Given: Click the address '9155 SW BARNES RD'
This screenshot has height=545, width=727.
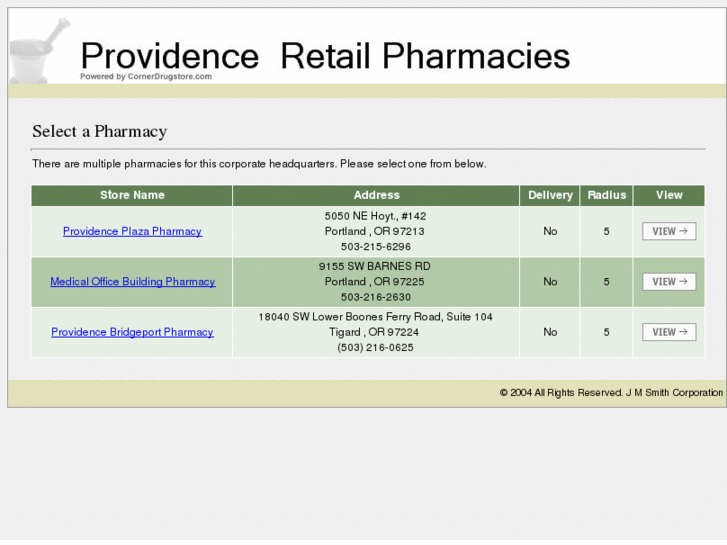Looking at the screenshot, I should pos(375,266).
